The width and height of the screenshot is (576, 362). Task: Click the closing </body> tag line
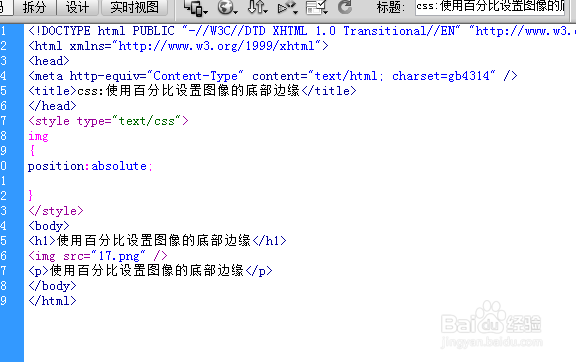pos(52,286)
